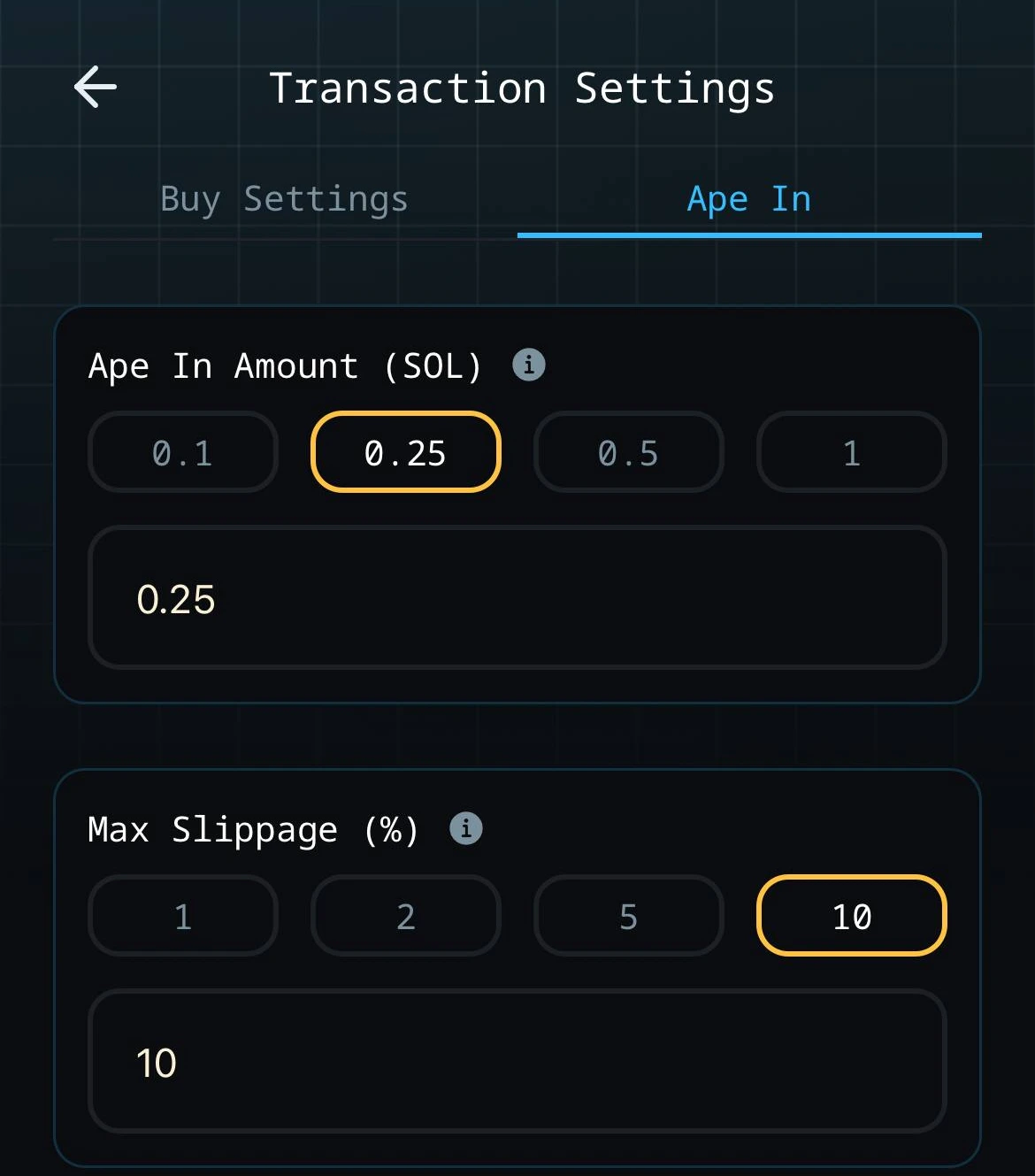Viewport: 1035px width, 1176px height.
Task: Click the highlighted 0.25 amount chip
Action: point(405,452)
